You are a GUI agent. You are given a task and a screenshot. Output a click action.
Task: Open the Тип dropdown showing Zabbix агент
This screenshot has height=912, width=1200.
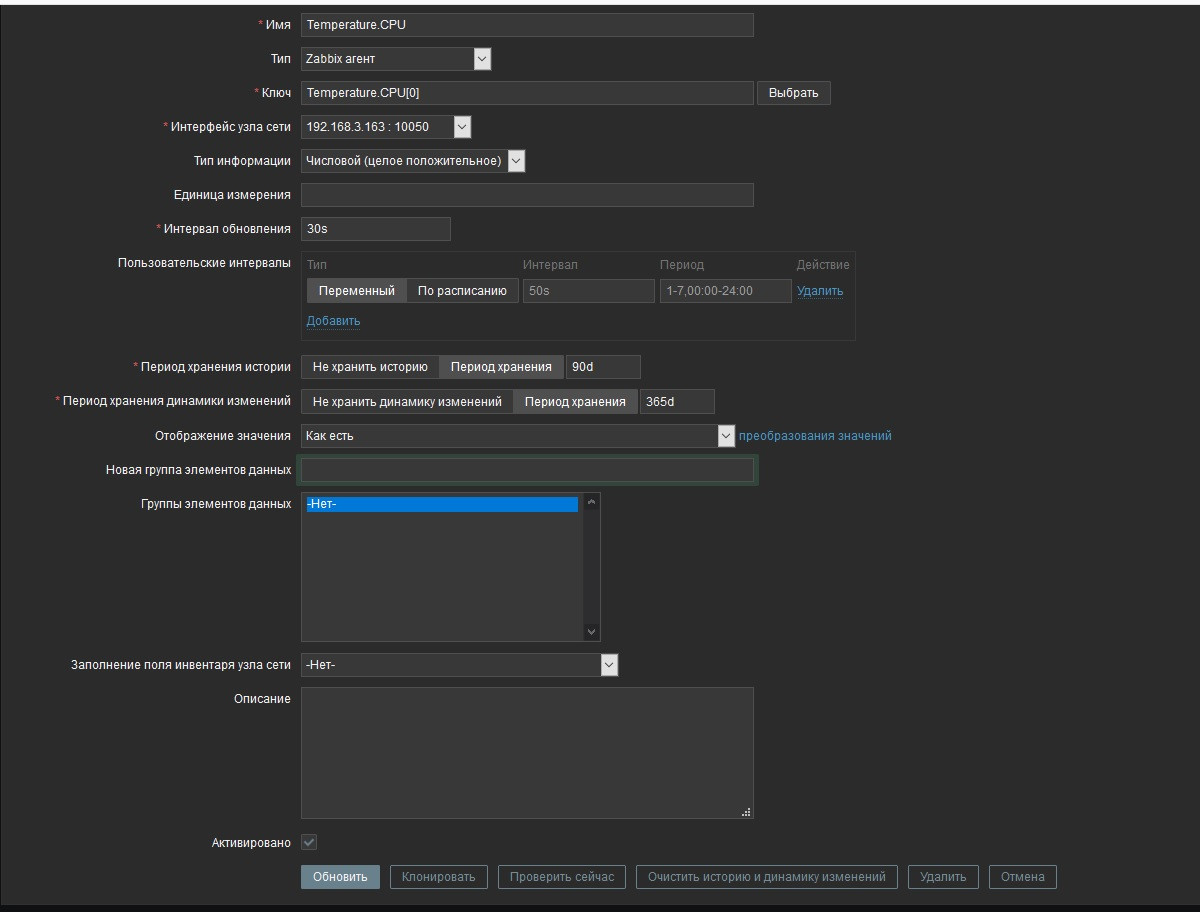pyautogui.click(x=396, y=59)
